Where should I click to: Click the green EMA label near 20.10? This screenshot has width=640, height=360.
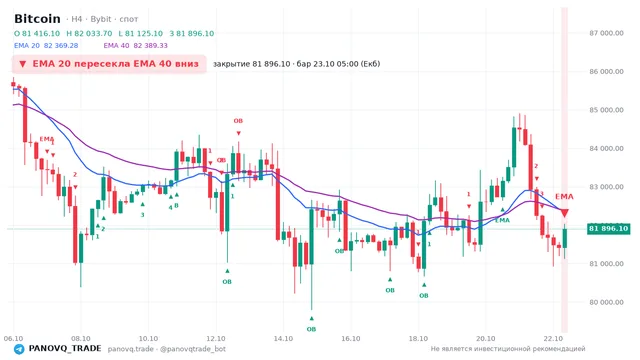[502, 220]
